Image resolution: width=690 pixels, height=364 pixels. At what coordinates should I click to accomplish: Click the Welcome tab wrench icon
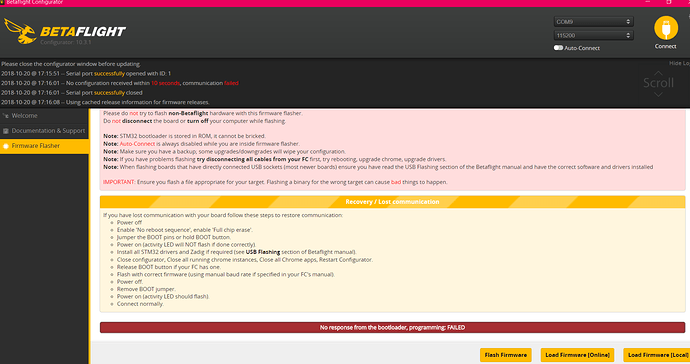pos(6,116)
